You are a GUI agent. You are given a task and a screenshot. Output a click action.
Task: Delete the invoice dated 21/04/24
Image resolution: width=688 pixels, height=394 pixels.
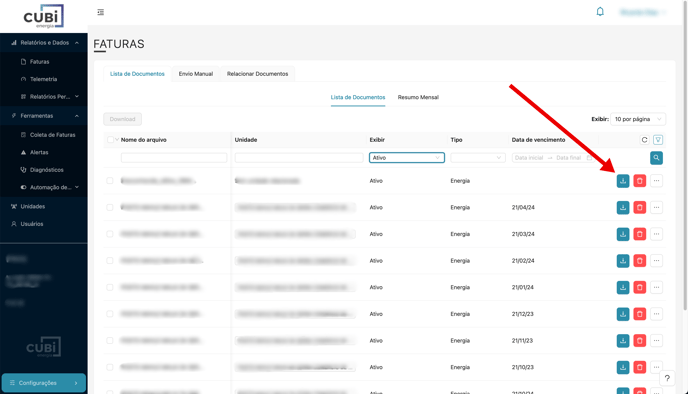[639, 208]
